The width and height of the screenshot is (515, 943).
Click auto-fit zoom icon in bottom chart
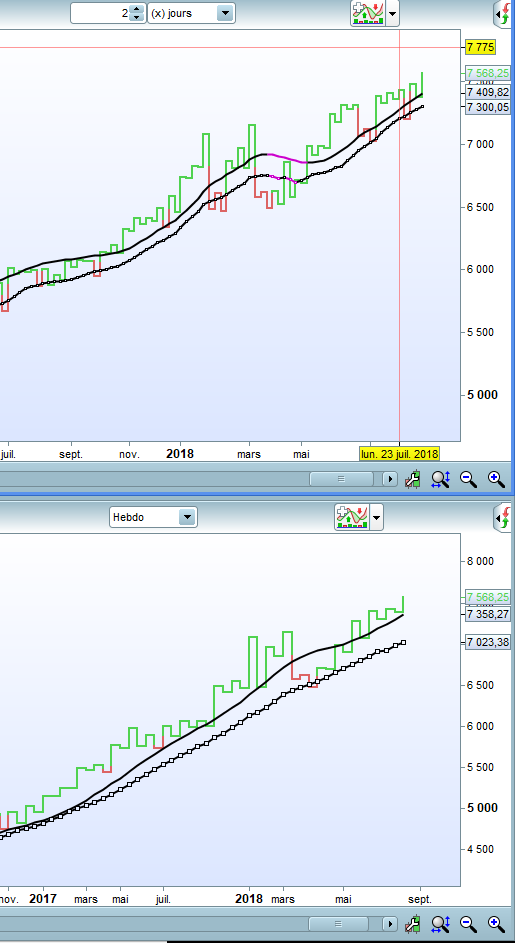(440, 923)
